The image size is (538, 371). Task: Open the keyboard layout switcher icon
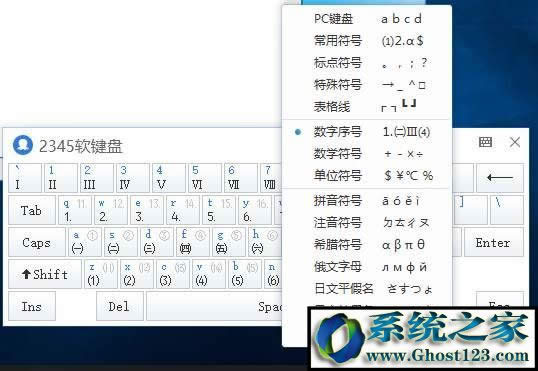485,142
